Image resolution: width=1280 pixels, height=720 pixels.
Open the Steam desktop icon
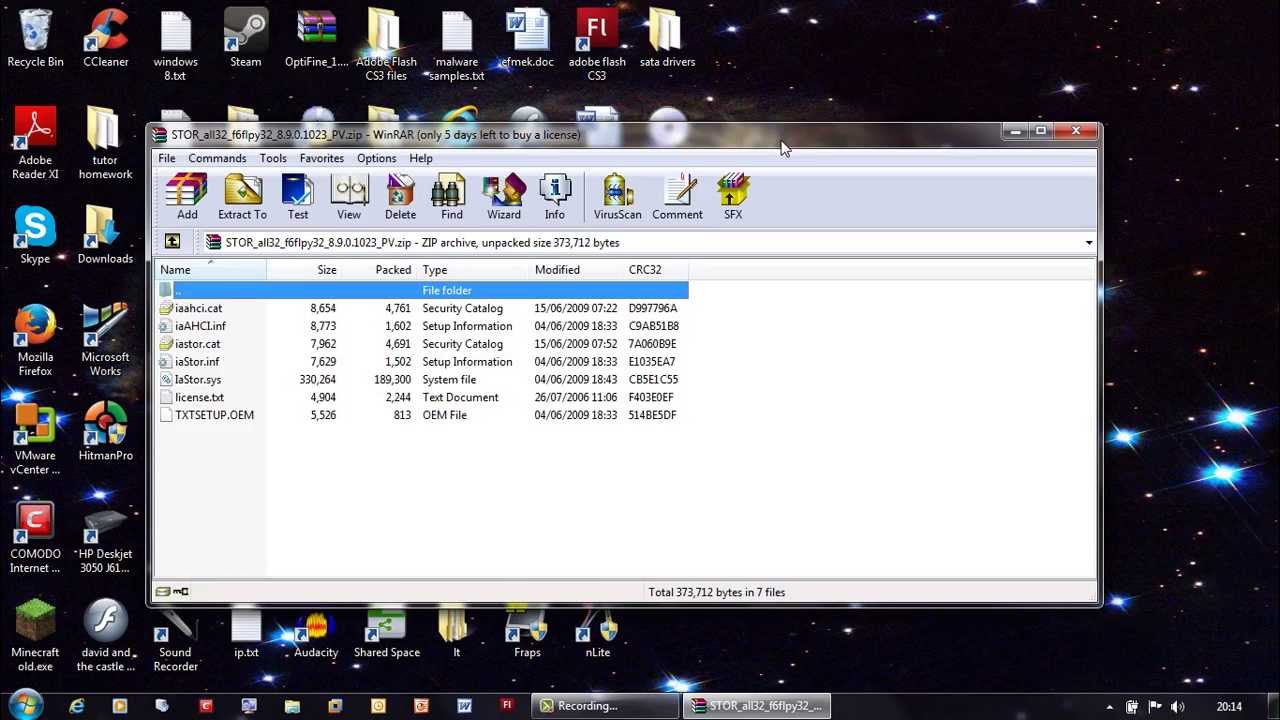(246, 39)
